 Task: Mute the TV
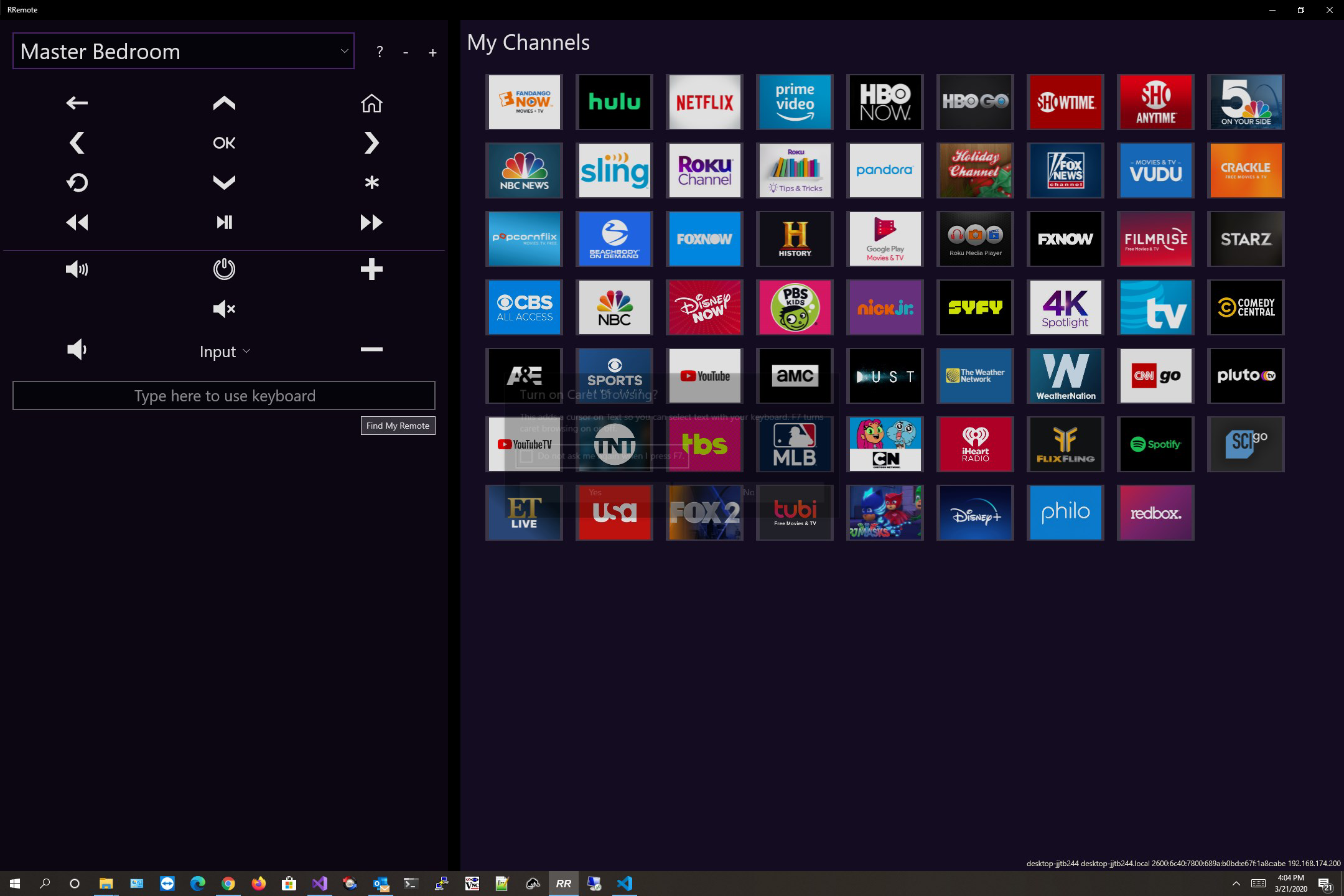[224, 309]
